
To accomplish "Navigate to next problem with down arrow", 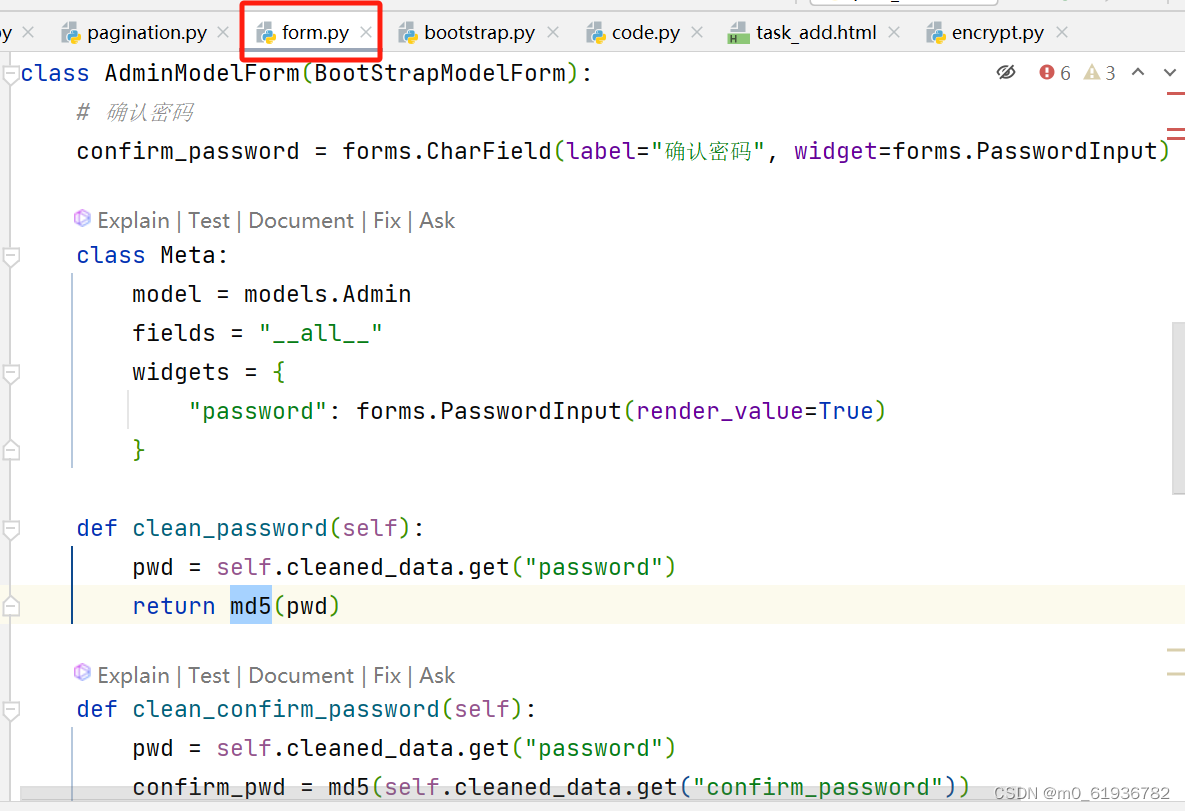I will (x=1168, y=72).
